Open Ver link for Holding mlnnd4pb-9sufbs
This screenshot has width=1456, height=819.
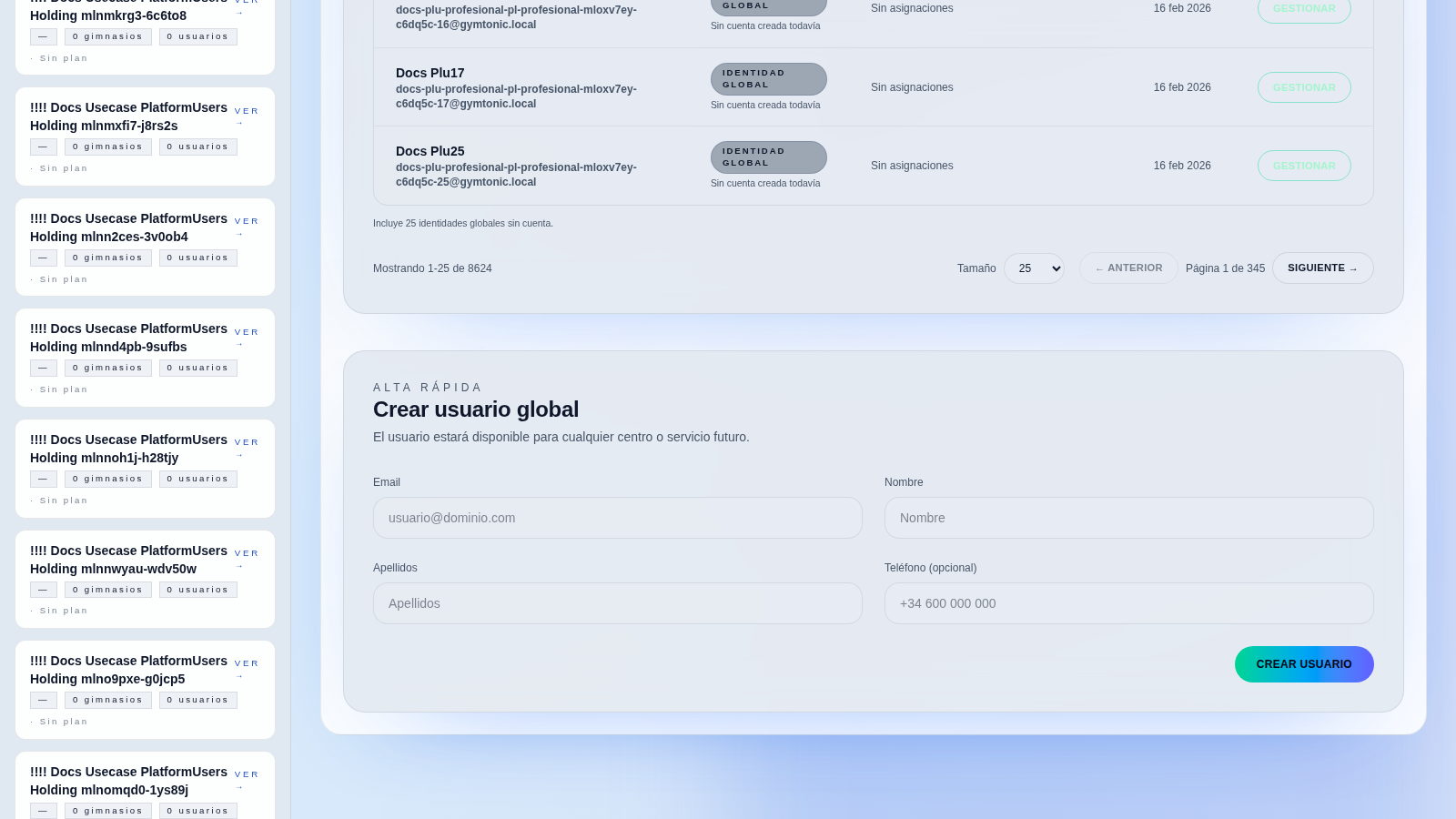pos(246,337)
